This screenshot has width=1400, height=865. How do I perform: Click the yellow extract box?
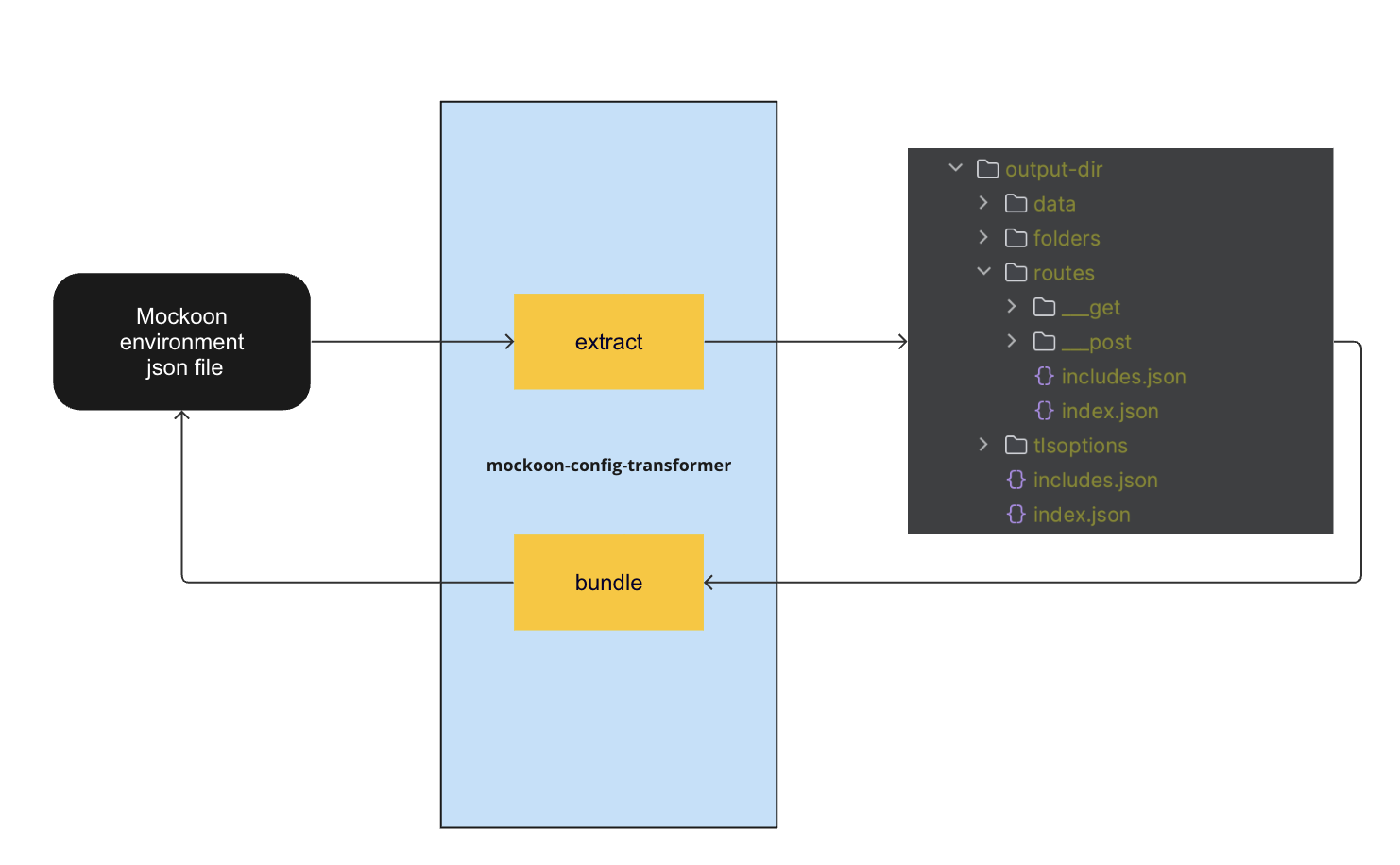click(x=608, y=342)
